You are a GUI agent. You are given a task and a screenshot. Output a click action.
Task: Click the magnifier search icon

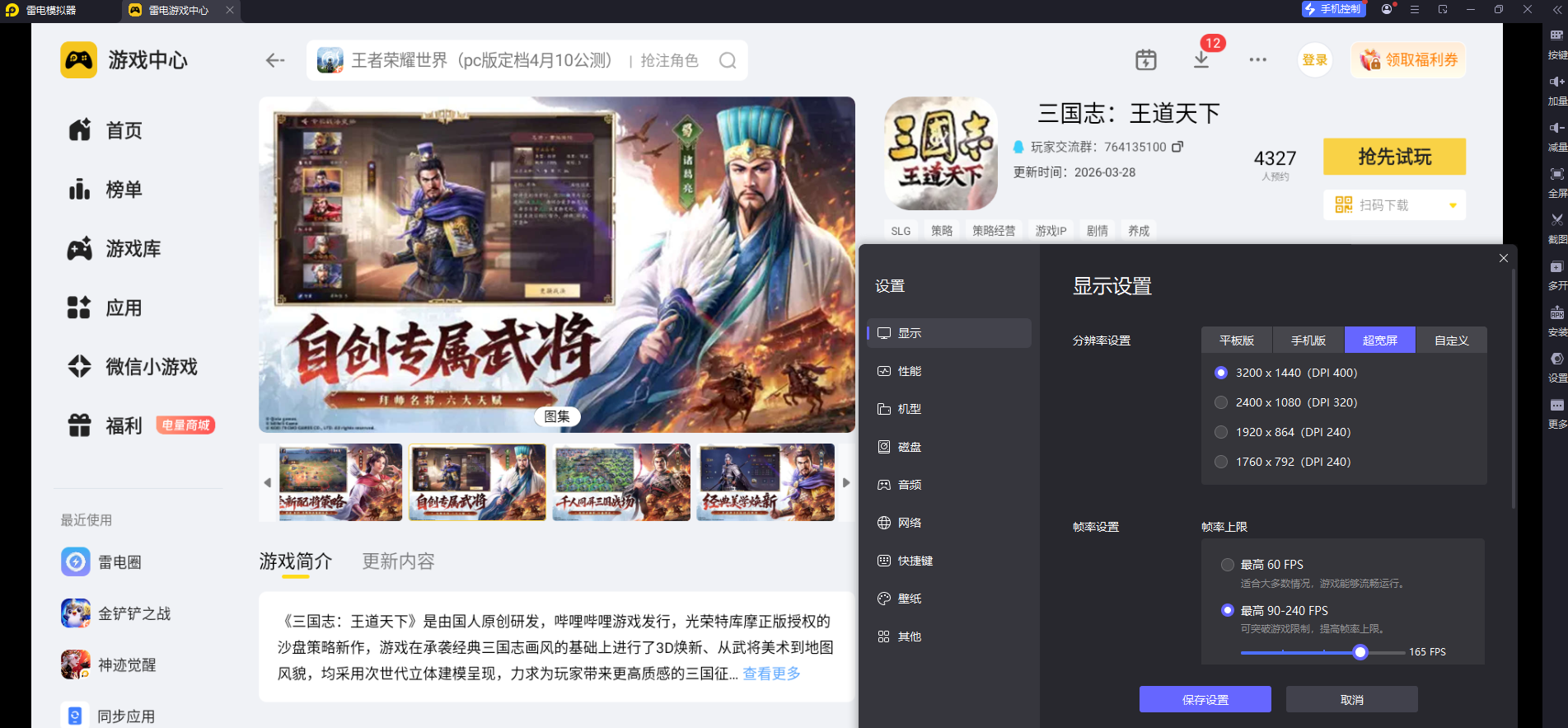(x=728, y=60)
